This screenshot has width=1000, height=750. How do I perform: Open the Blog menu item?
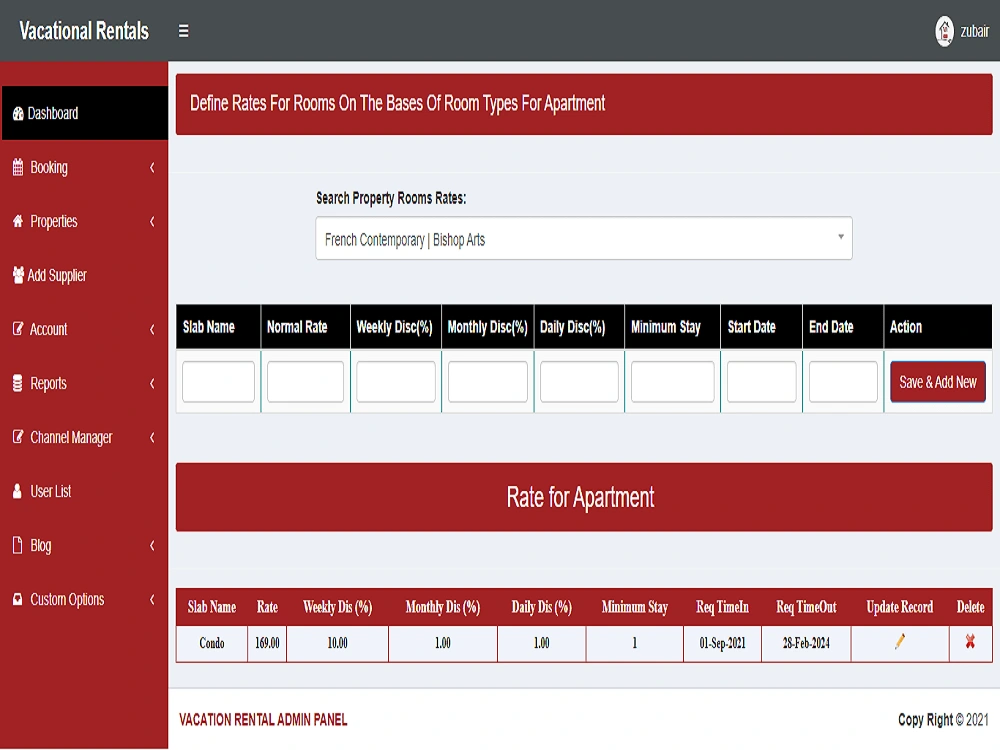point(85,545)
